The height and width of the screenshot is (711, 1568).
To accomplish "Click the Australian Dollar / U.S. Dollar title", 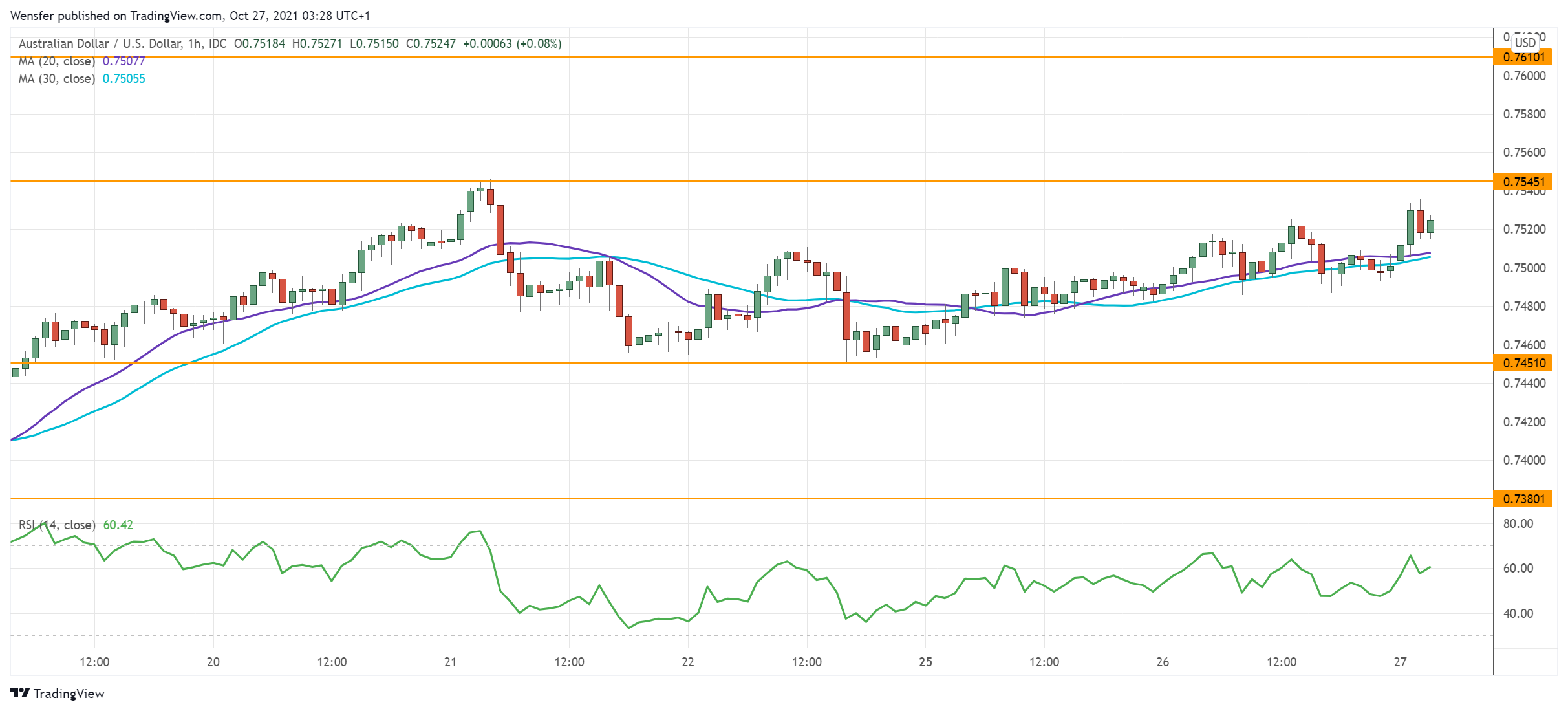I will [100, 43].
